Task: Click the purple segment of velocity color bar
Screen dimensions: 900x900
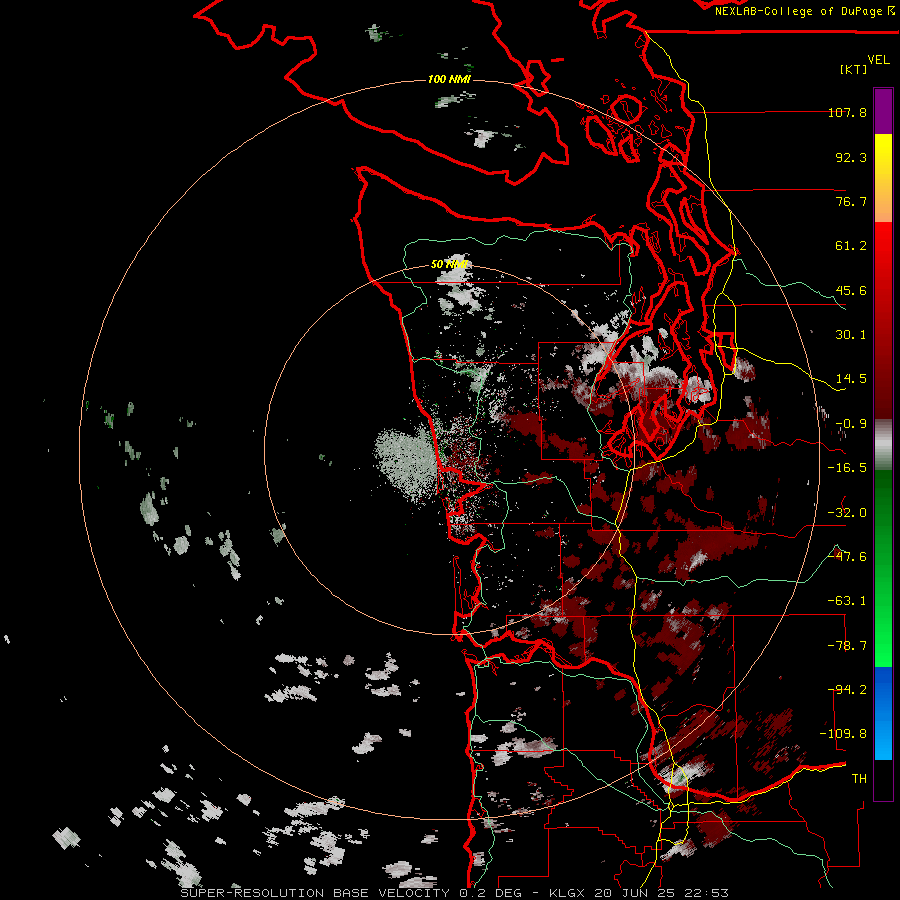Action: tap(883, 111)
